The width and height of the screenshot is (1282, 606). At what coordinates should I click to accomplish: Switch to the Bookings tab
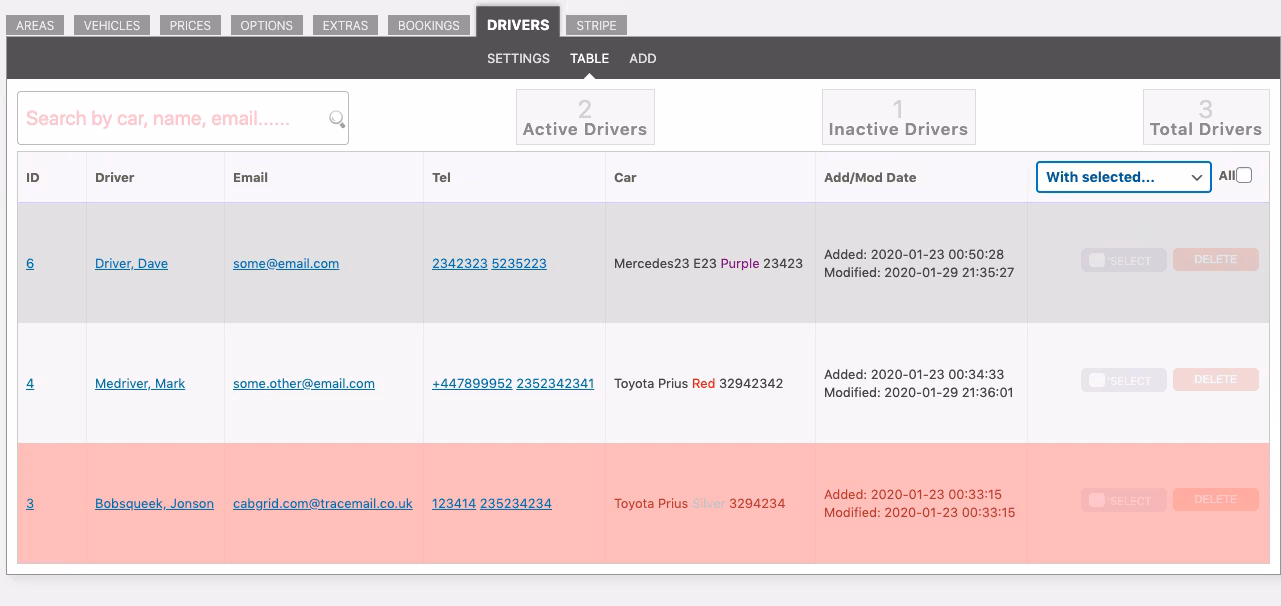click(429, 25)
